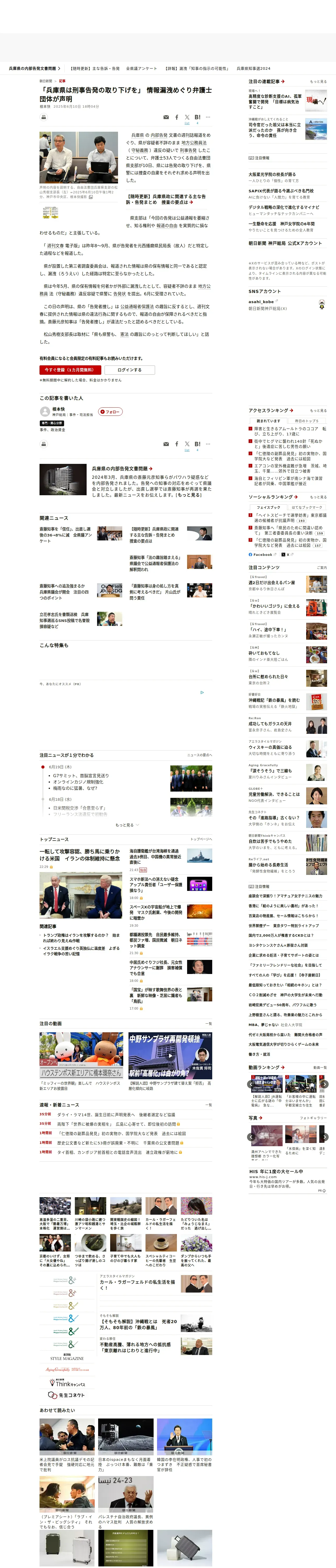
Task: Open the G7 summit group photo thumbnail
Action: pos(191,779)
